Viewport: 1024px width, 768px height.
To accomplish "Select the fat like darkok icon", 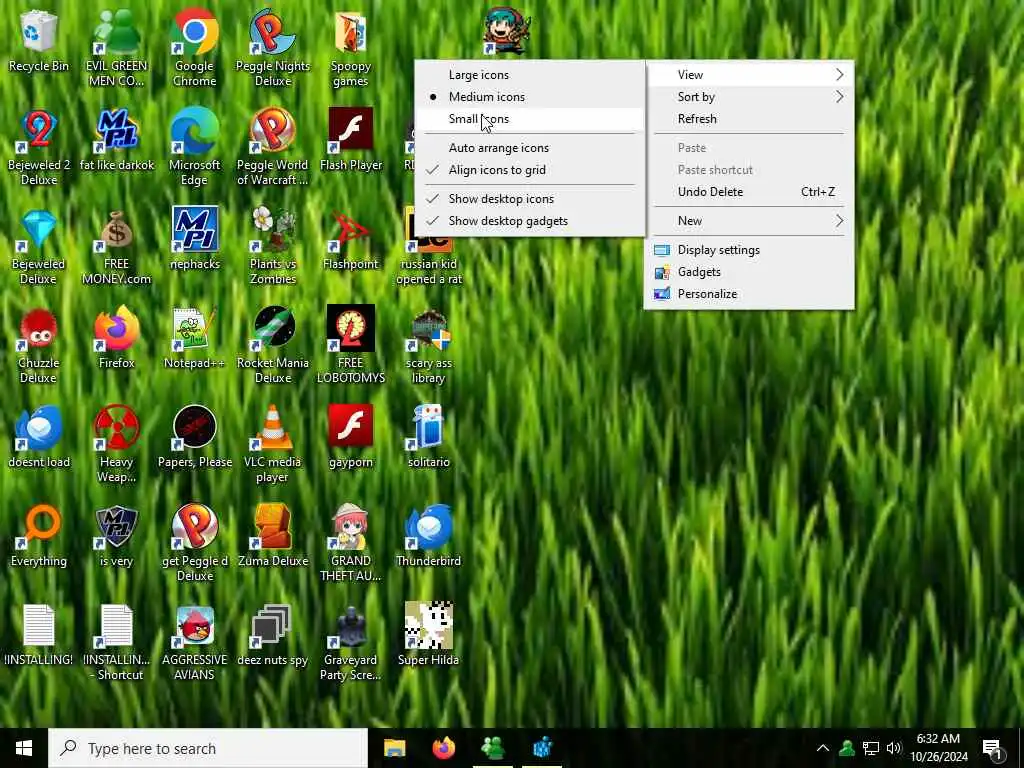I will [x=117, y=140].
